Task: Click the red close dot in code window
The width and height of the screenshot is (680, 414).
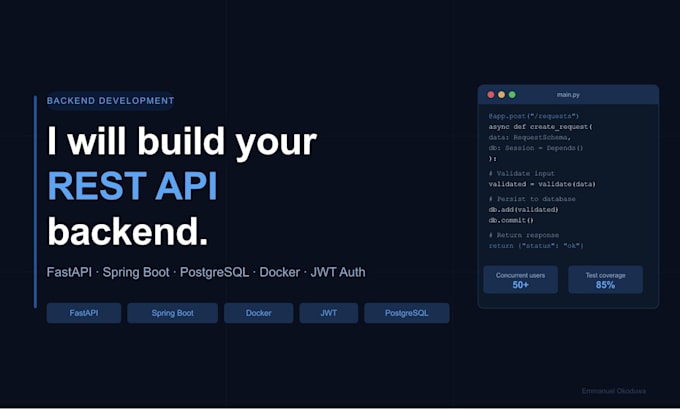Action: coord(491,95)
